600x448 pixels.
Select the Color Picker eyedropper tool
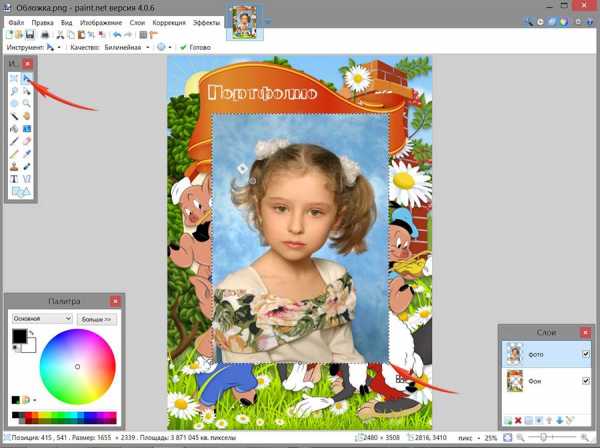[x=26, y=154]
